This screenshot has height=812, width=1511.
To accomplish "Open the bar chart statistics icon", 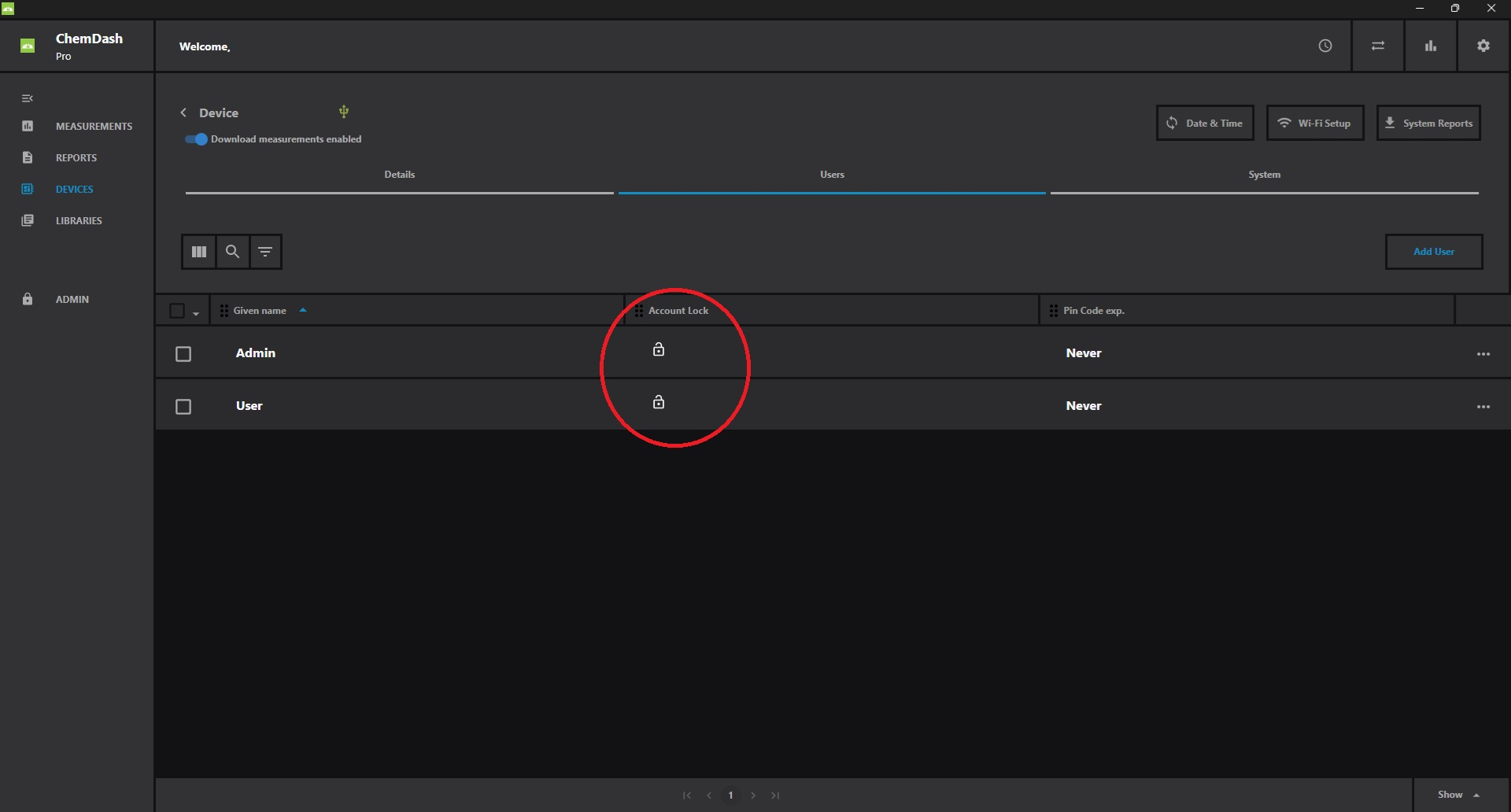I will (1431, 46).
